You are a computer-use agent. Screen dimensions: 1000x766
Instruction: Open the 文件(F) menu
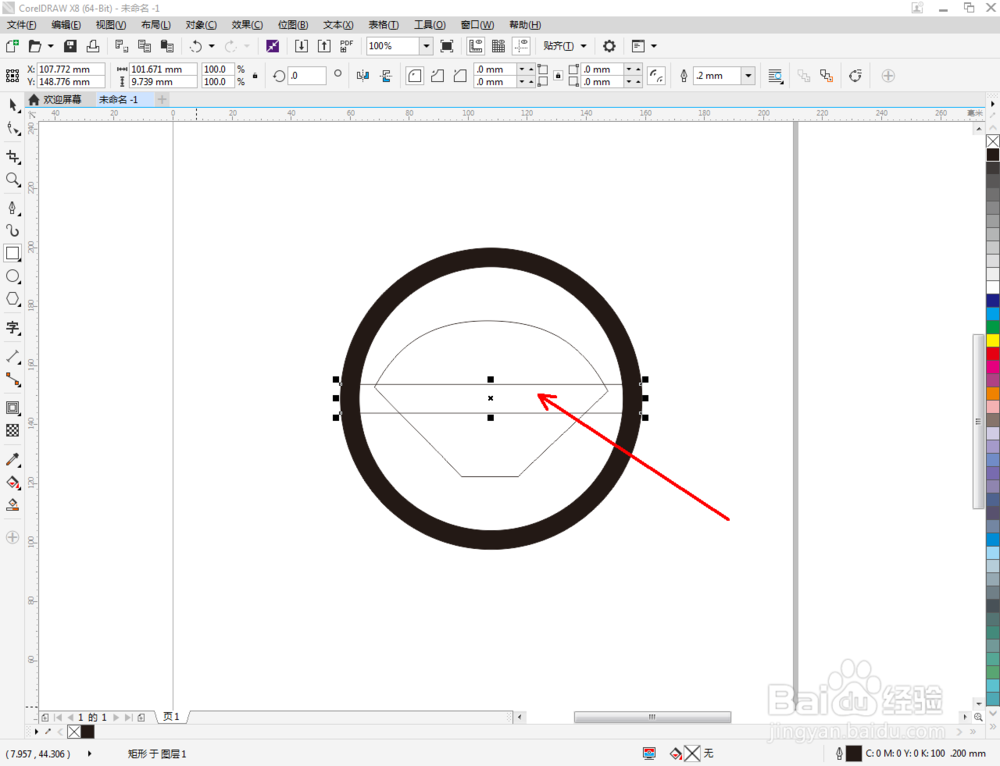click(x=21, y=25)
